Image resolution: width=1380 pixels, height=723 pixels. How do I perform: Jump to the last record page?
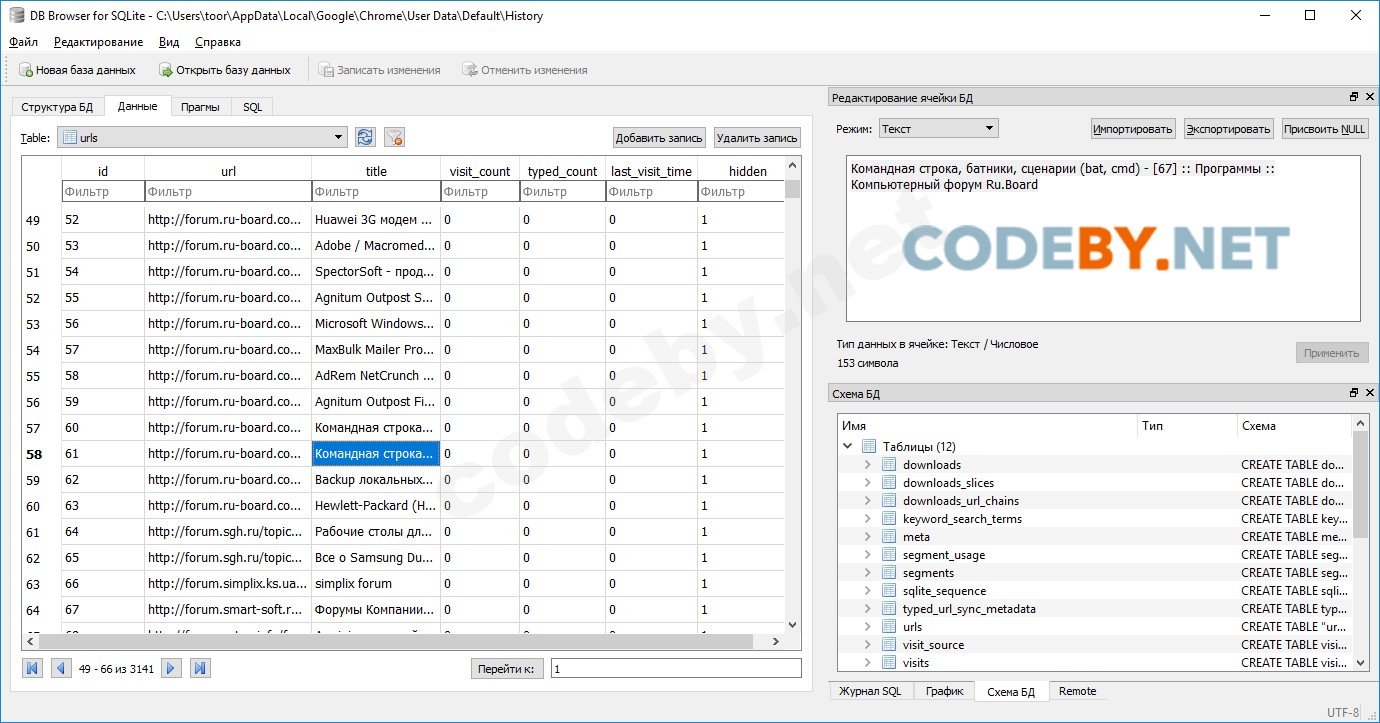coord(200,668)
